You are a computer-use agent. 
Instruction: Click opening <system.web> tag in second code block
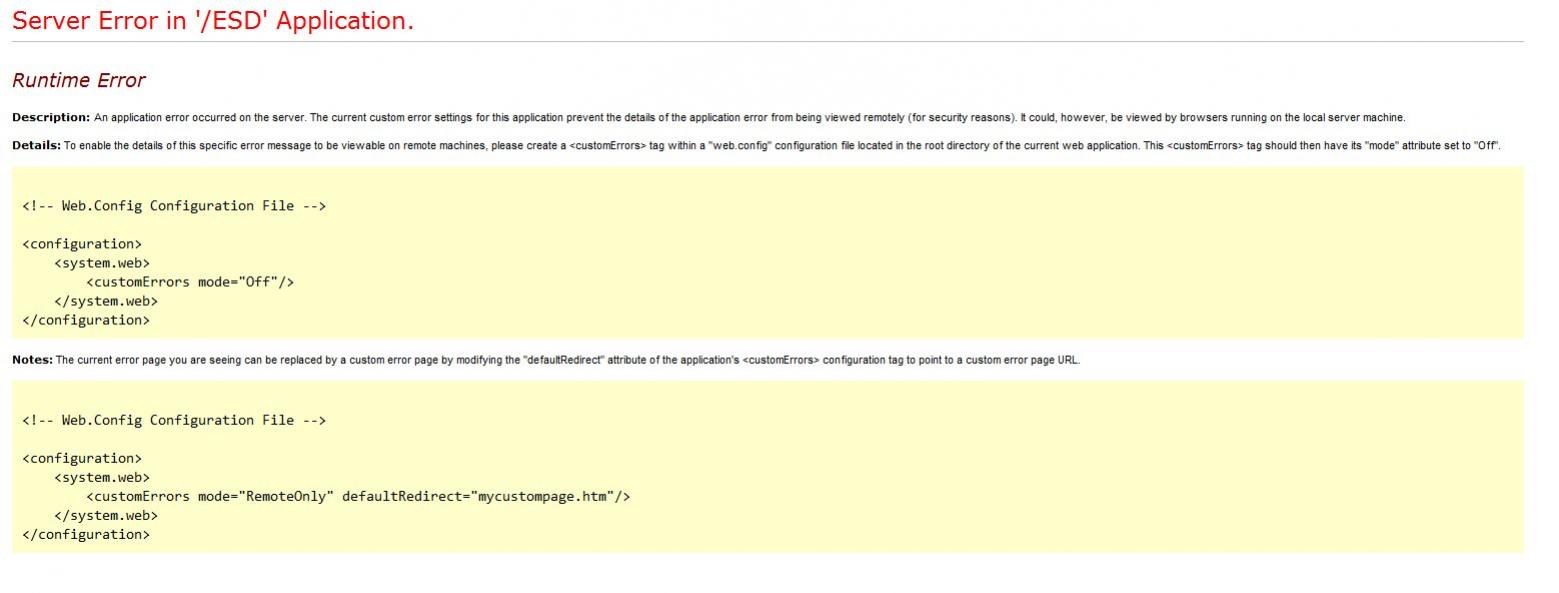[x=102, y=477]
